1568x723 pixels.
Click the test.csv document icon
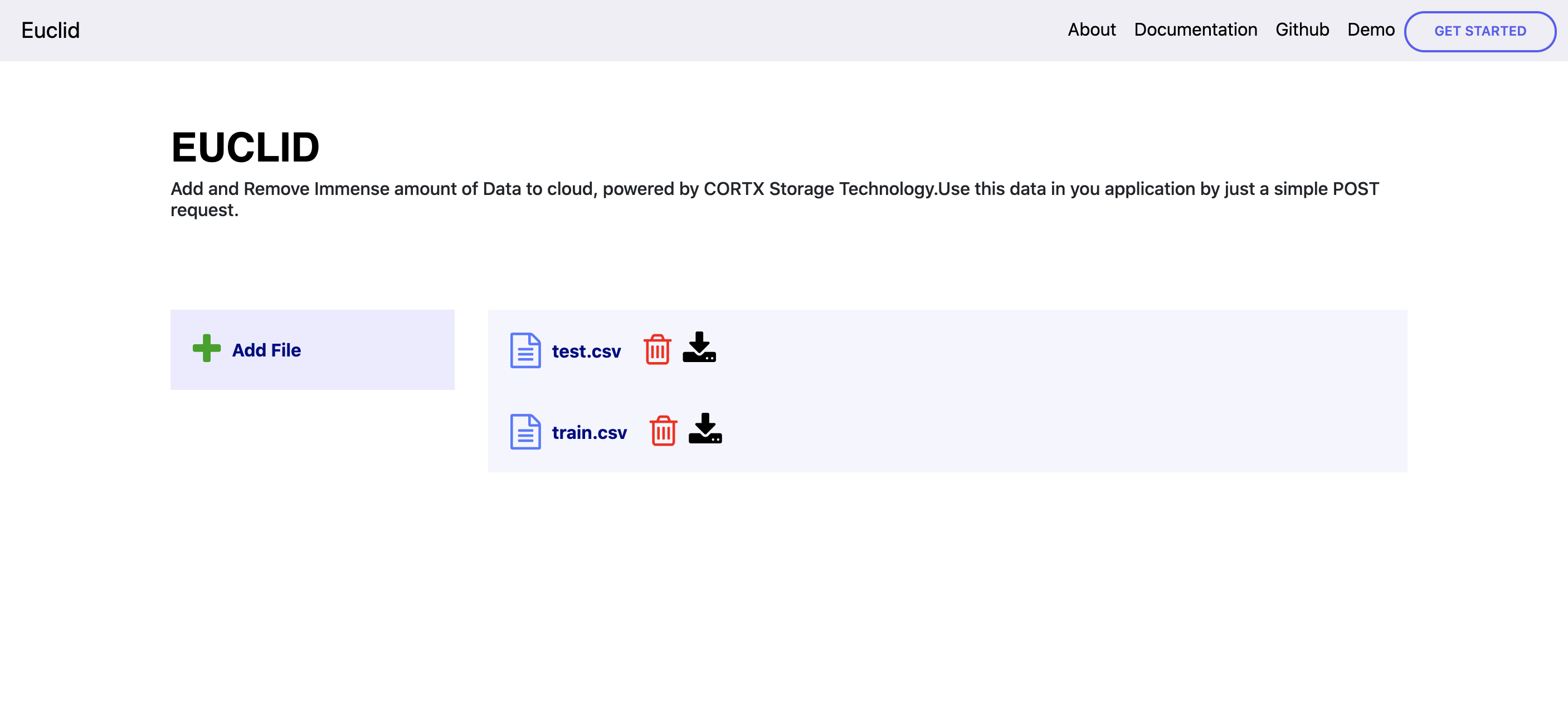click(525, 350)
